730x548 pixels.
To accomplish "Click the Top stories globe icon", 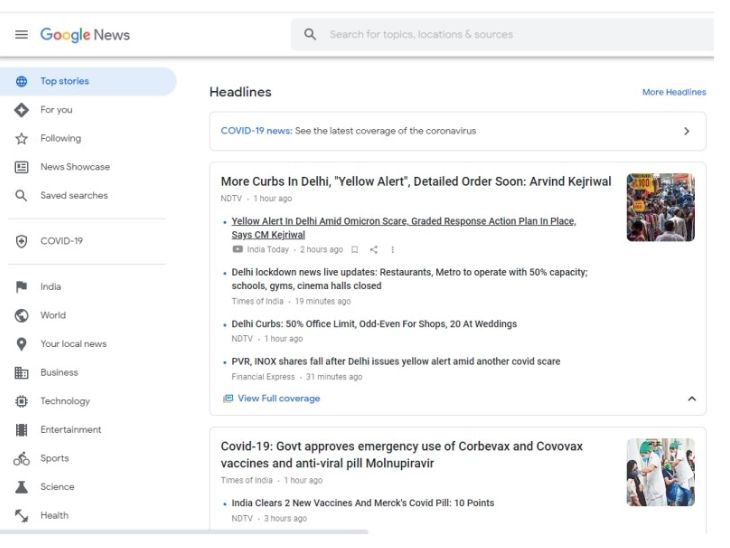I will (21, 81).
